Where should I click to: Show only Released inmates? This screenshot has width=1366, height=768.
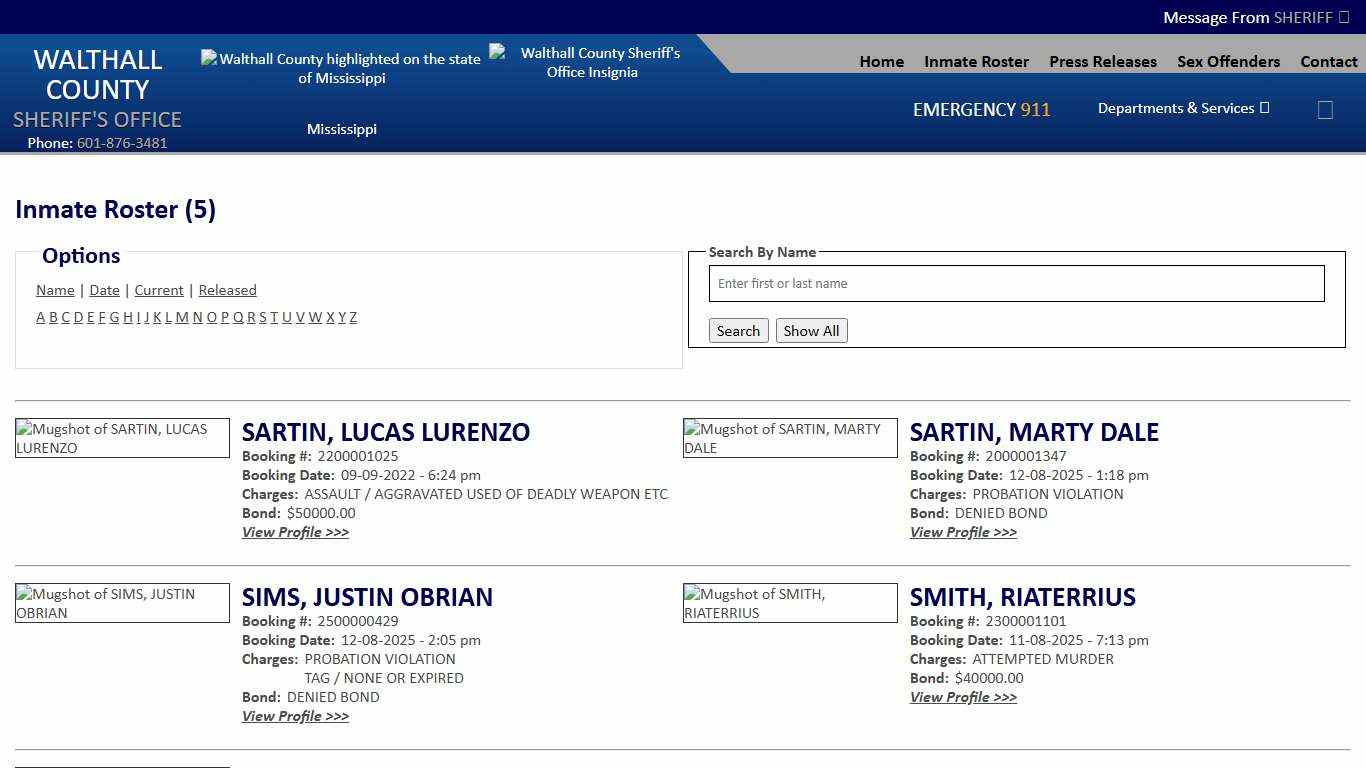coord(227,290)
